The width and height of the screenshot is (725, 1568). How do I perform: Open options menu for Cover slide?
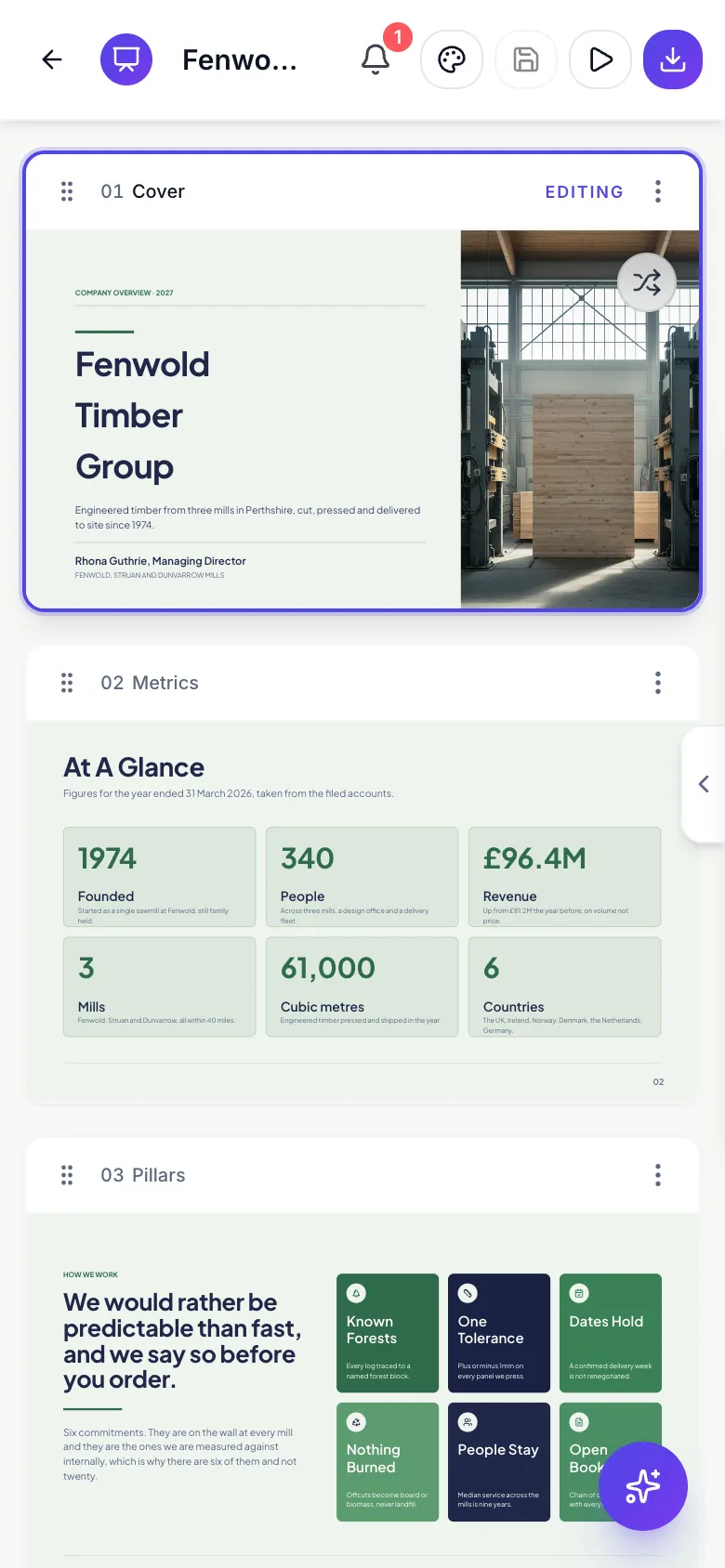658,191
